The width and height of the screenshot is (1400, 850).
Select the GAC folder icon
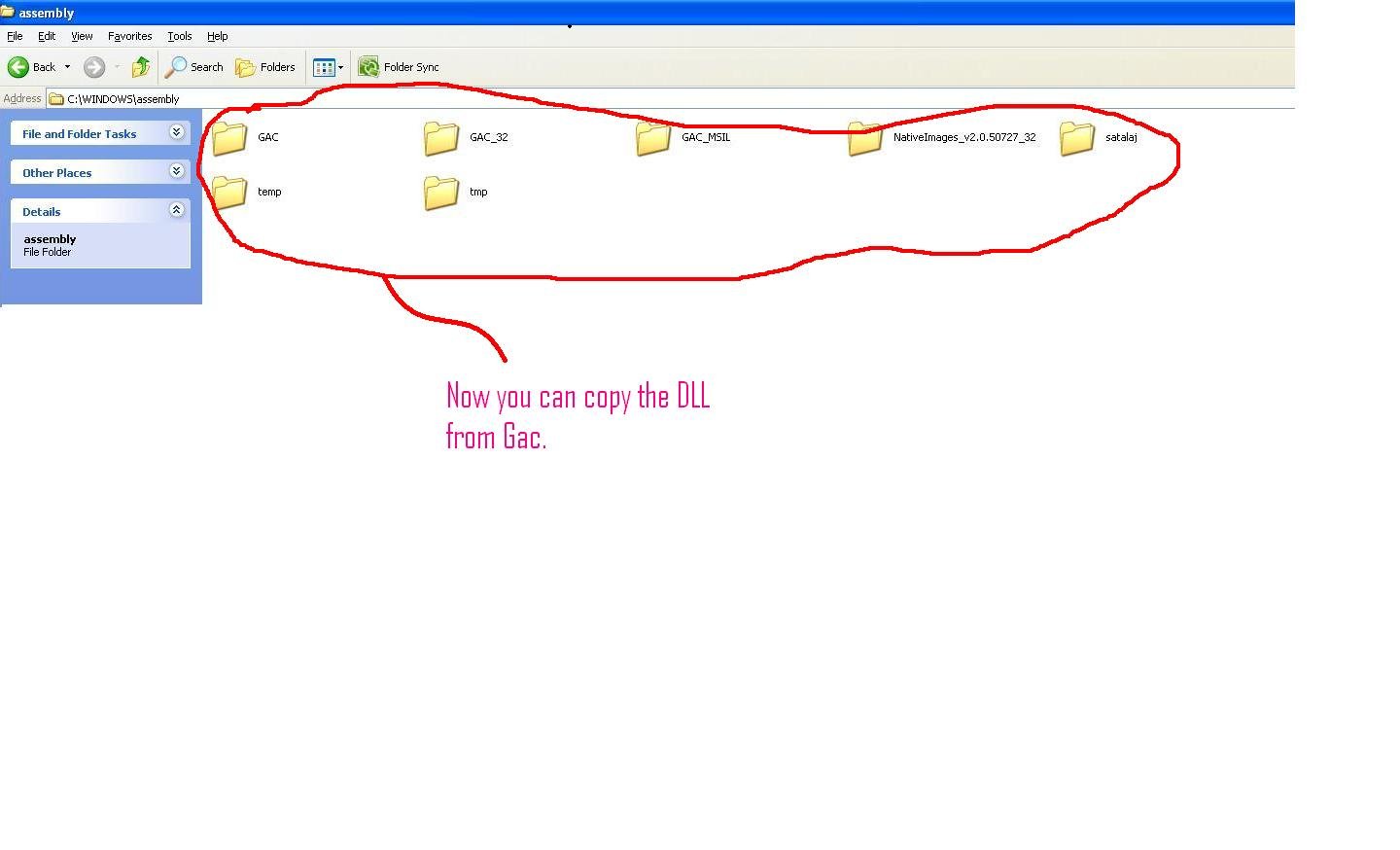(x=229, y=138)
